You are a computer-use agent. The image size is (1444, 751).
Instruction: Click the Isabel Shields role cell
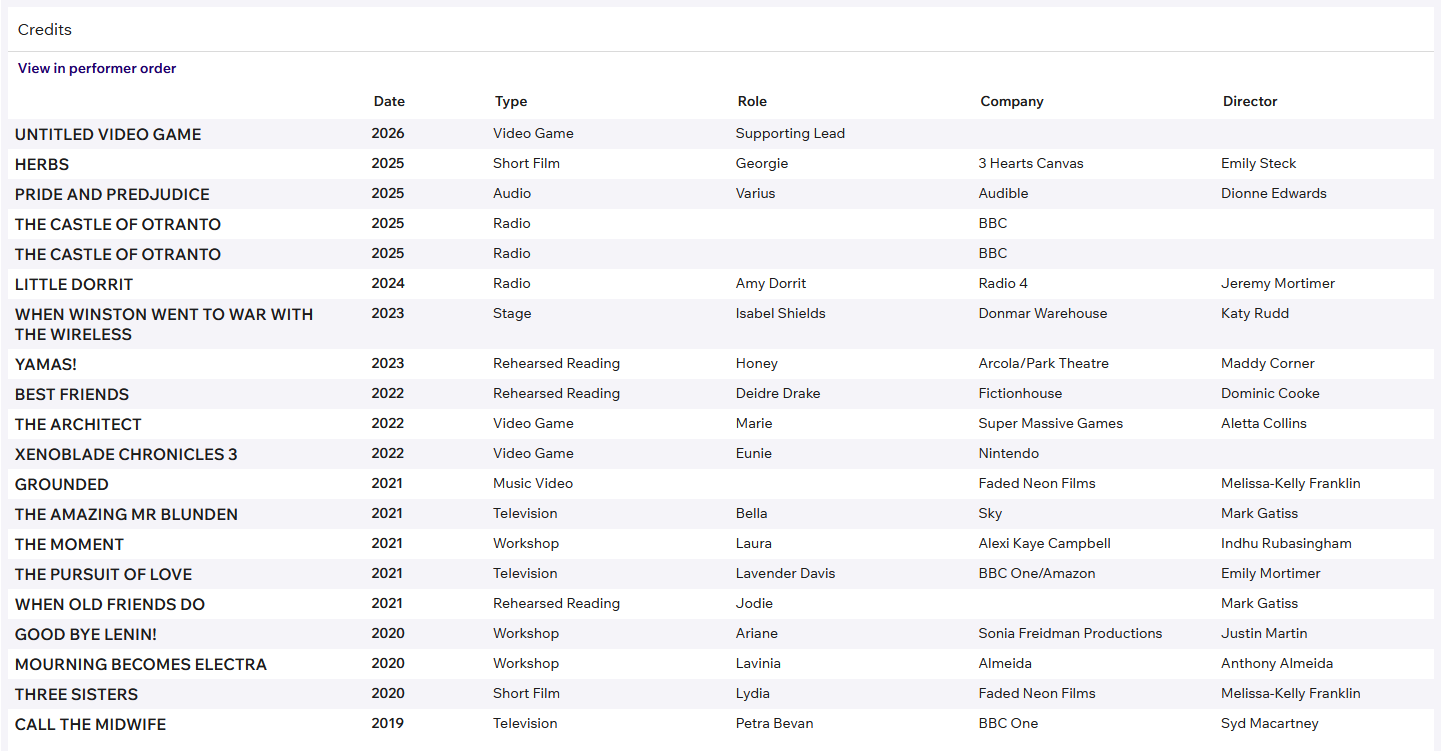pos(781,313)
